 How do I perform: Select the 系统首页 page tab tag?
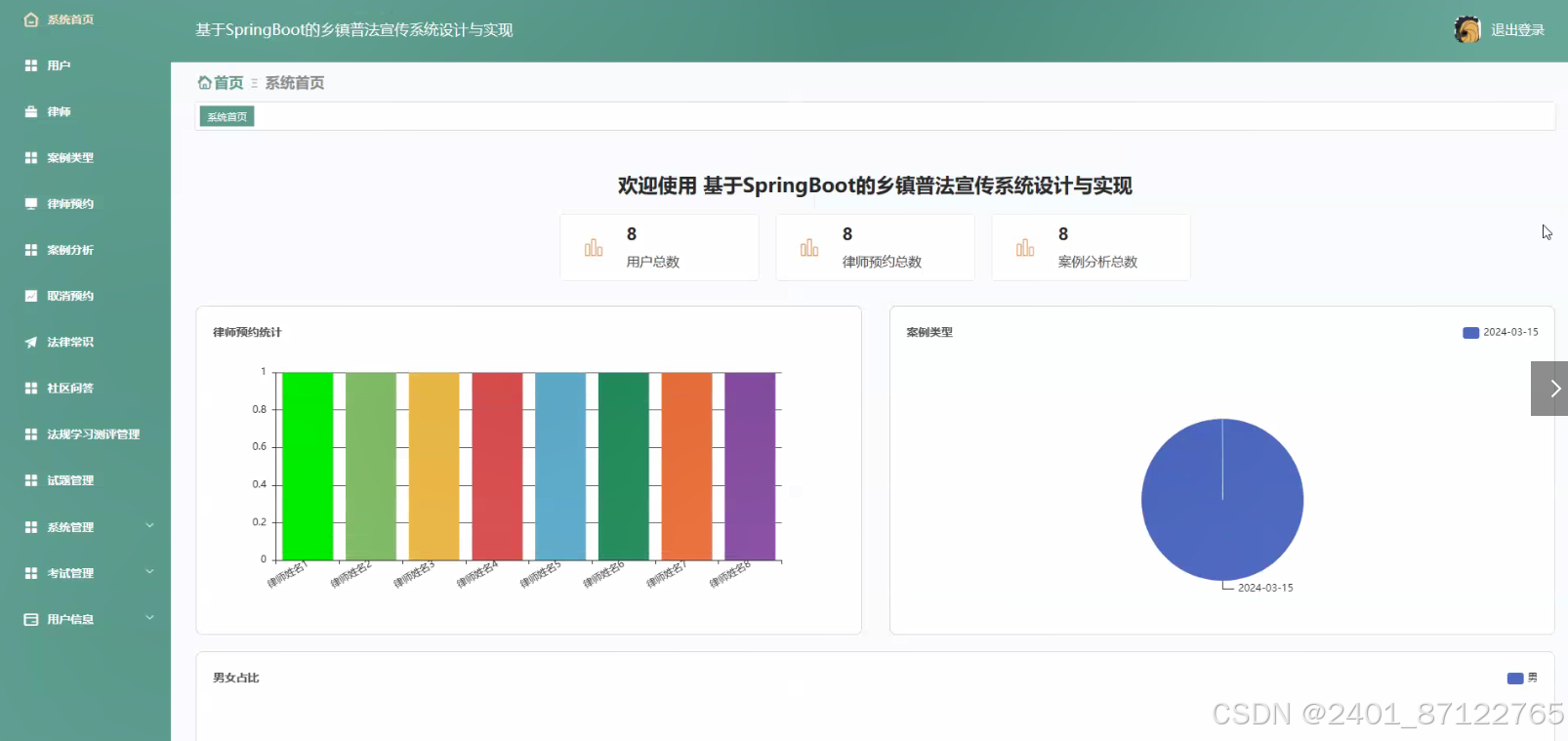tap(227, 117)
